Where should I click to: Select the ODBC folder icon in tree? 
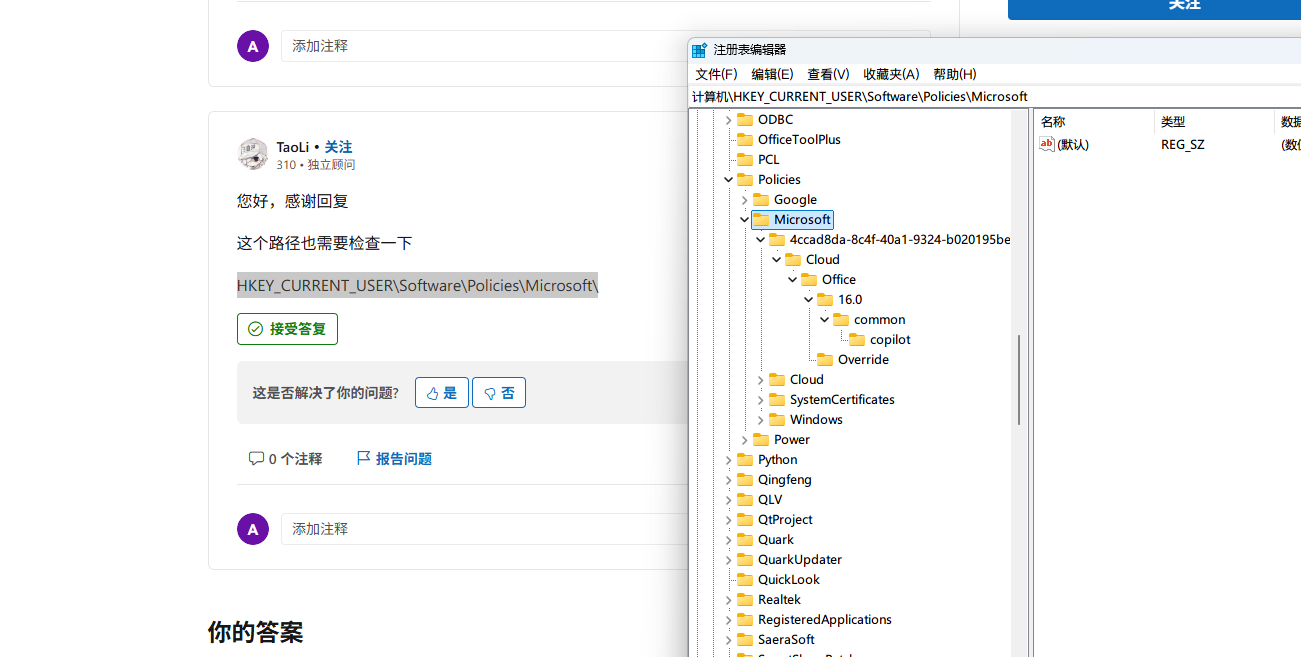[745, 120]
